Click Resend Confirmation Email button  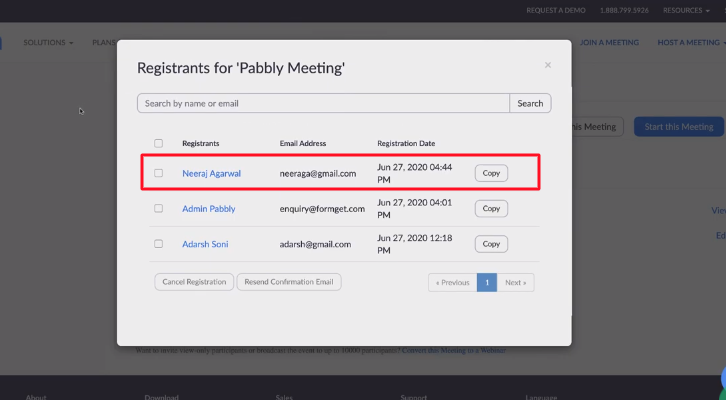point(289,282)
